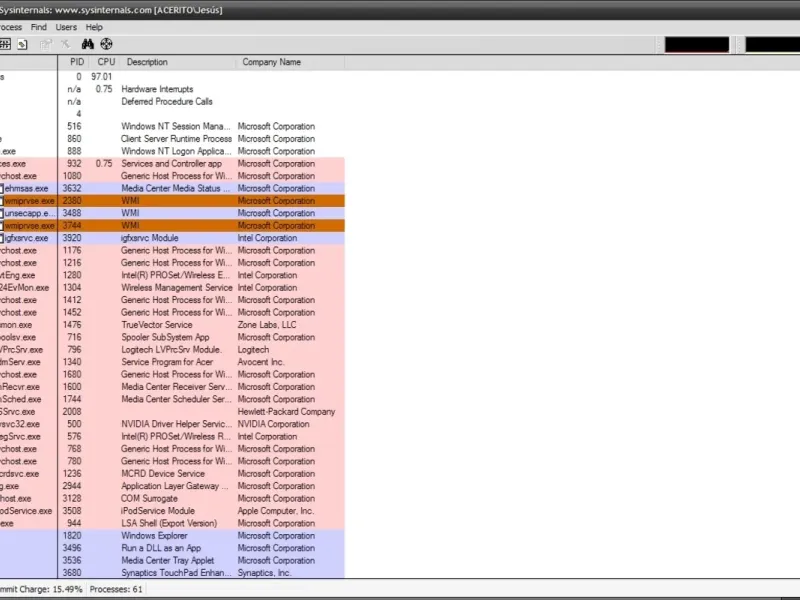Screen dimensions: 800x600
Task: Click the Service Program for Acer description
Action: tap(167, 362)
